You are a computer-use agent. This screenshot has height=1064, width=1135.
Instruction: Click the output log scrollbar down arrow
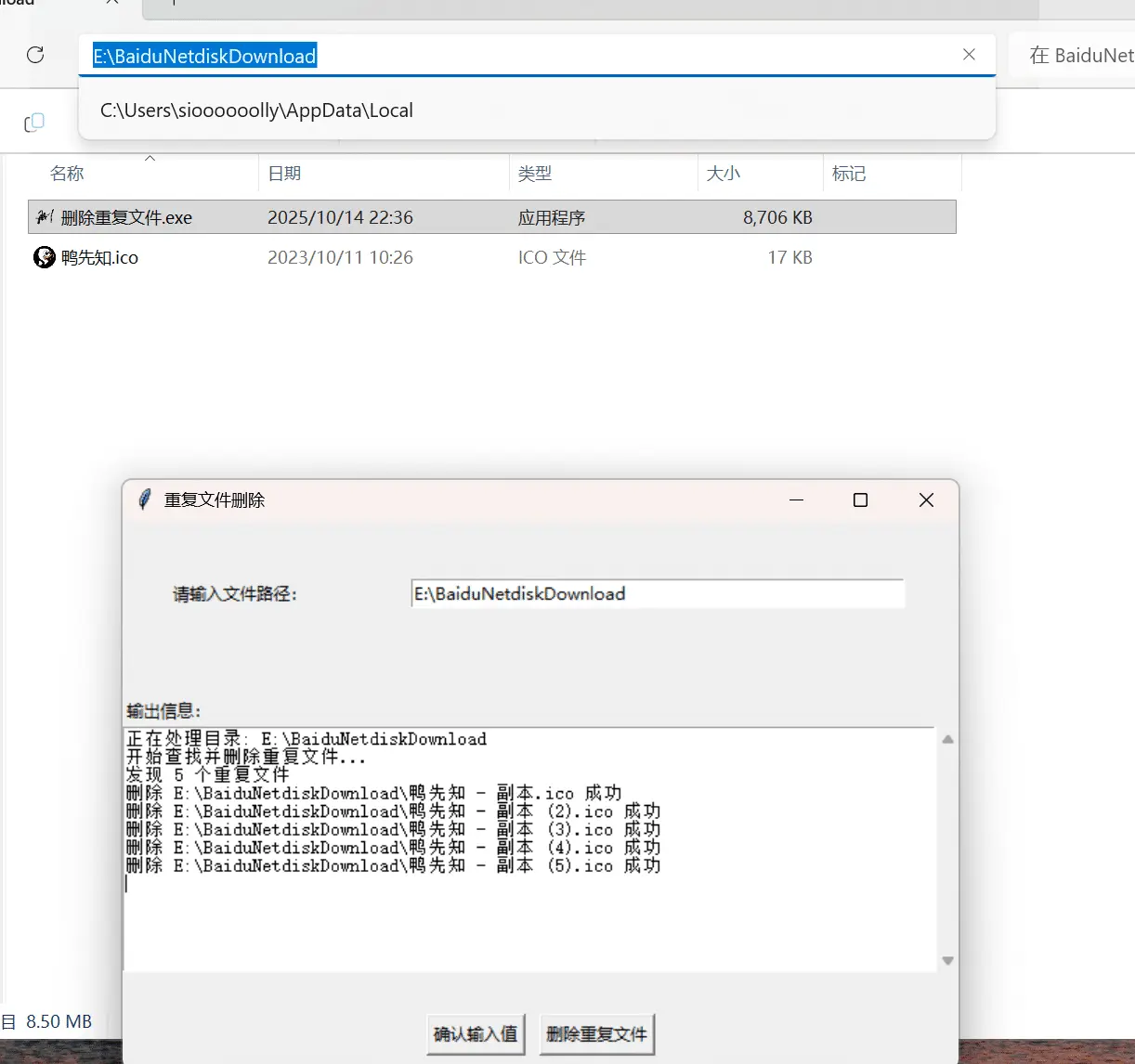947,961
